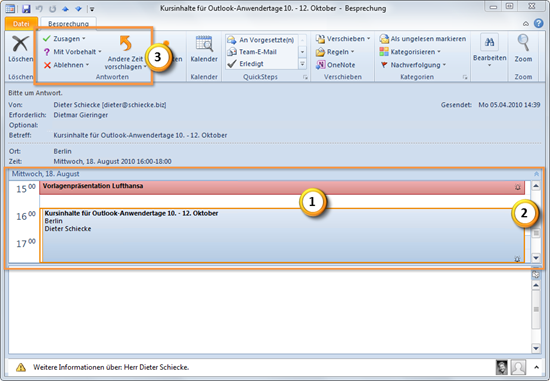Click the 16:00 time slot label
The image size is (550, 381).
26,216
